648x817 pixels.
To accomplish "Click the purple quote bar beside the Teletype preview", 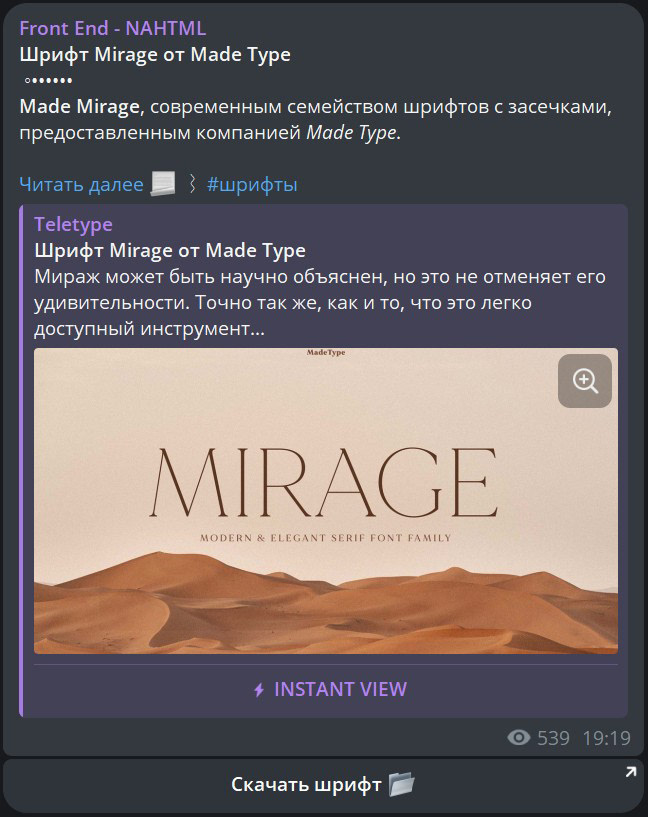I will [21, 461].
